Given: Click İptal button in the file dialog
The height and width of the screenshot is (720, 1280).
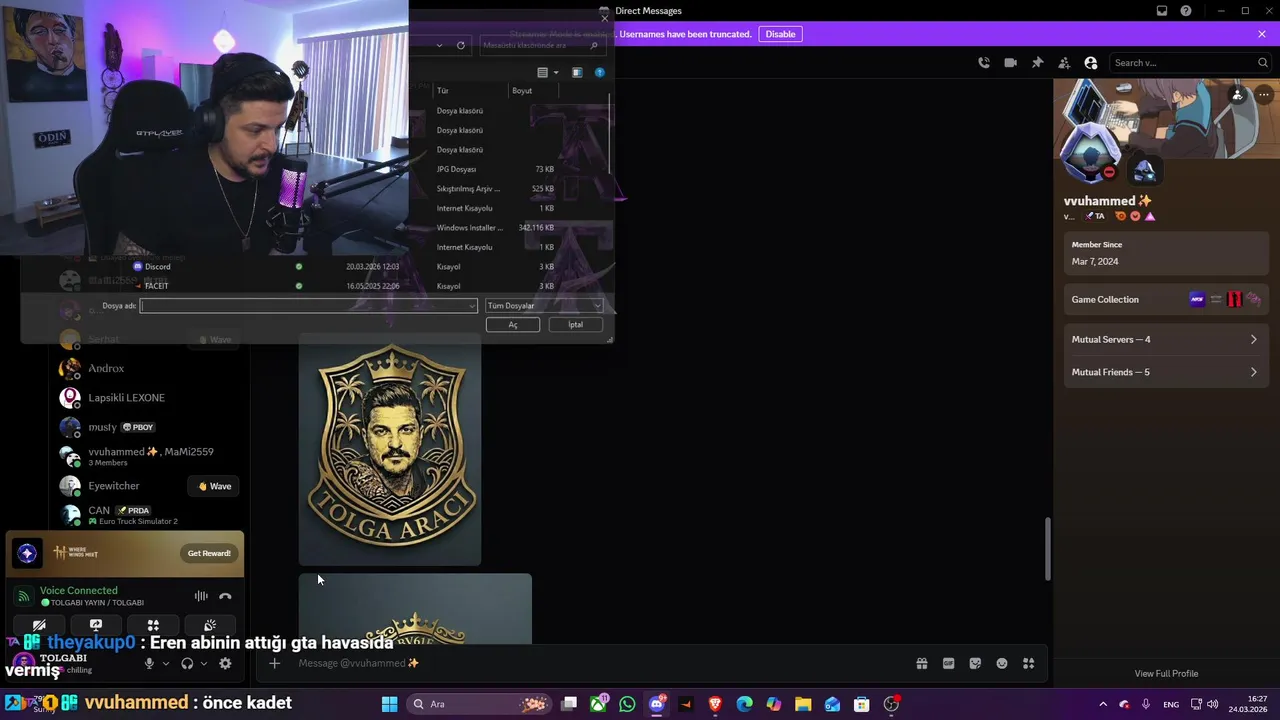Looking at the screenshot, I should tap(576, 324).
